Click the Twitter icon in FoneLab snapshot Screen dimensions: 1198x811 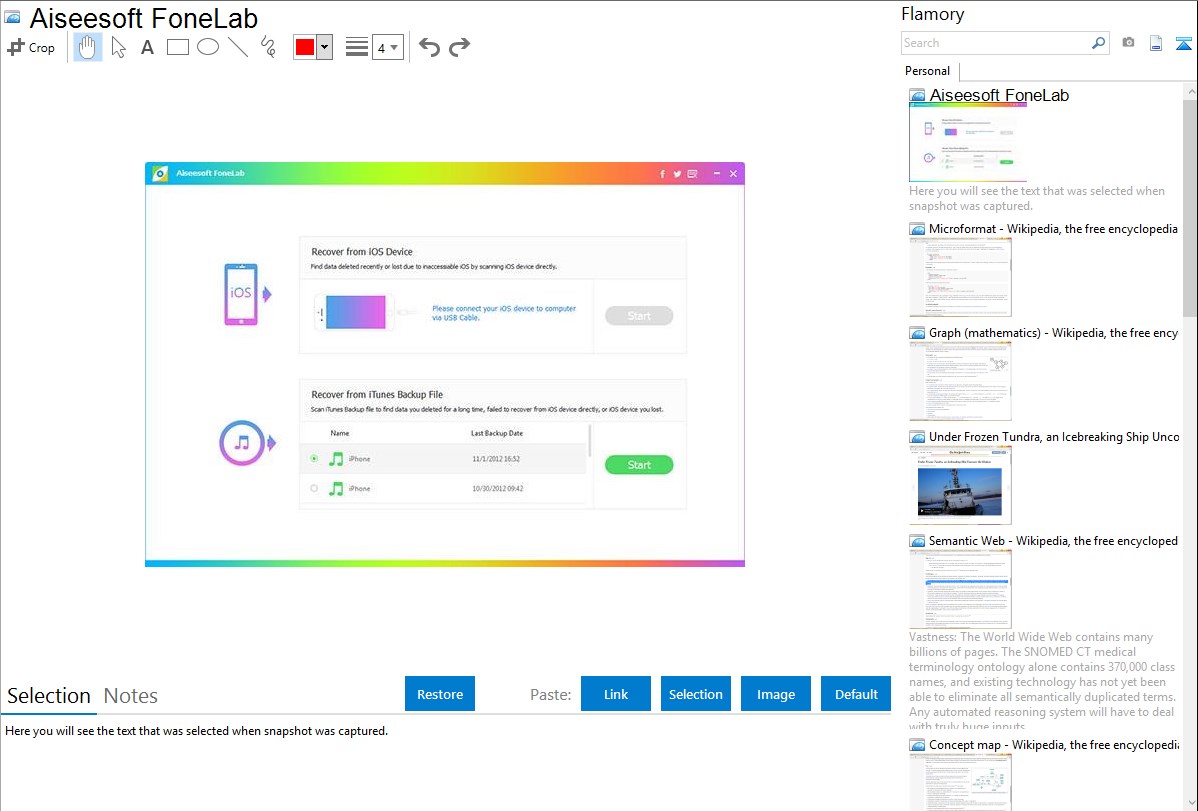click(677, 174)
